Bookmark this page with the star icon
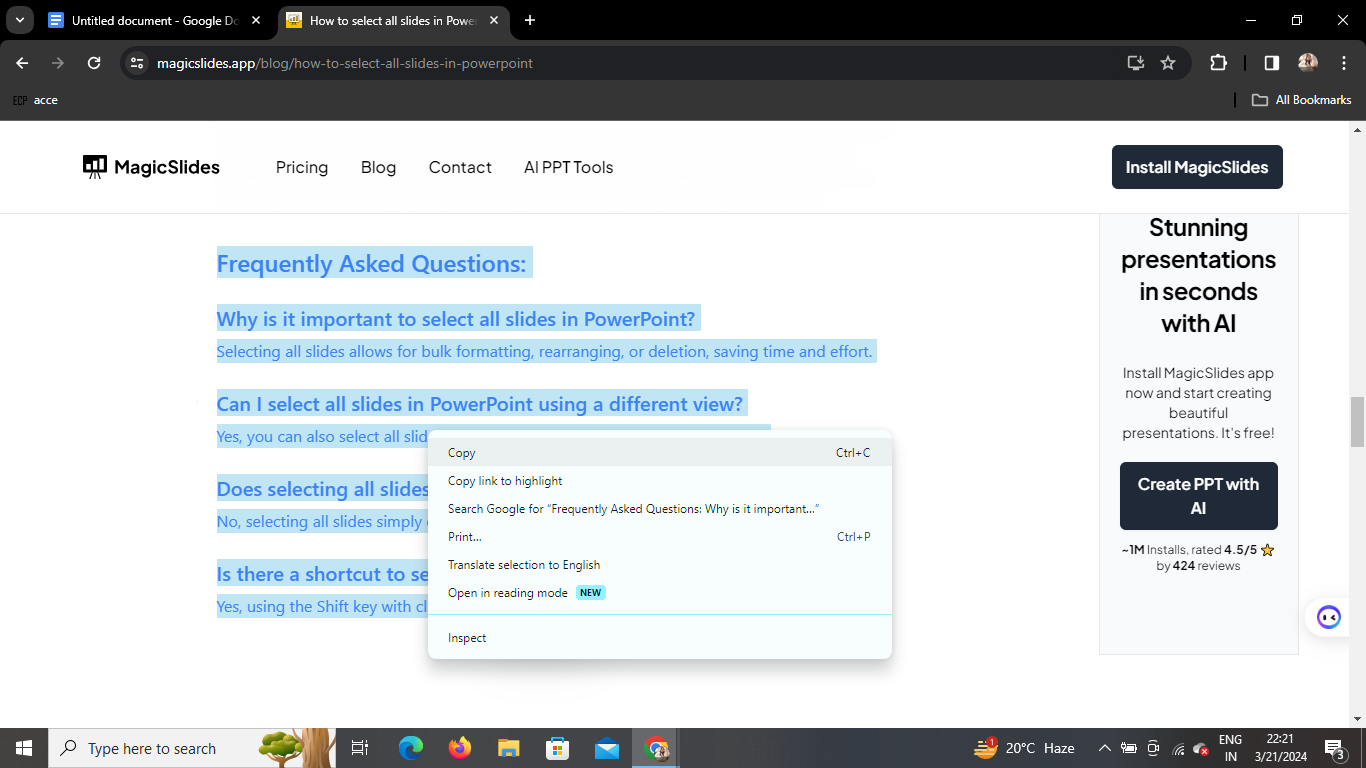1366x768 pixels. coord(1167,63)
